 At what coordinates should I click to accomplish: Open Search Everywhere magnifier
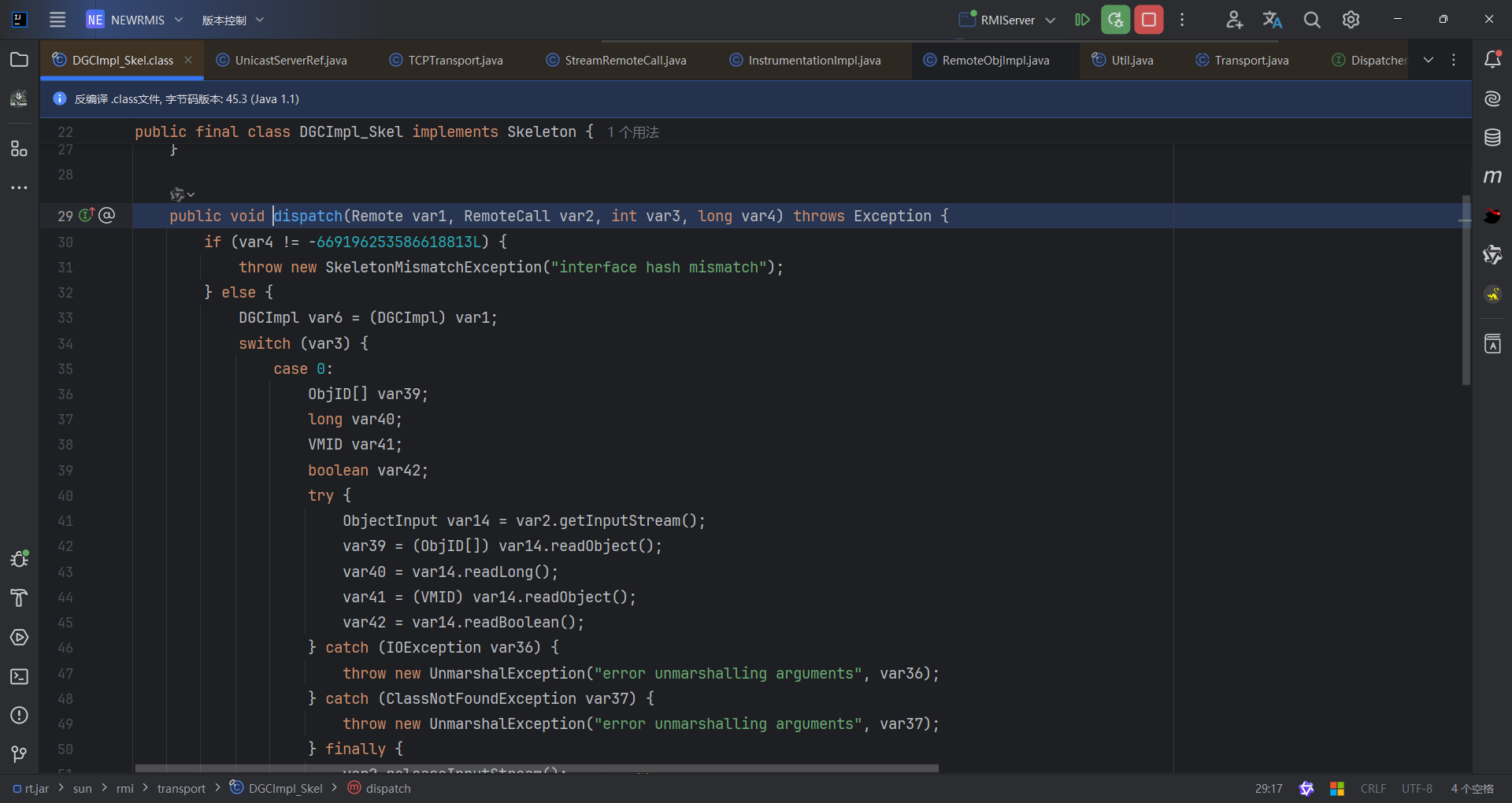(x=1312, y=20)
